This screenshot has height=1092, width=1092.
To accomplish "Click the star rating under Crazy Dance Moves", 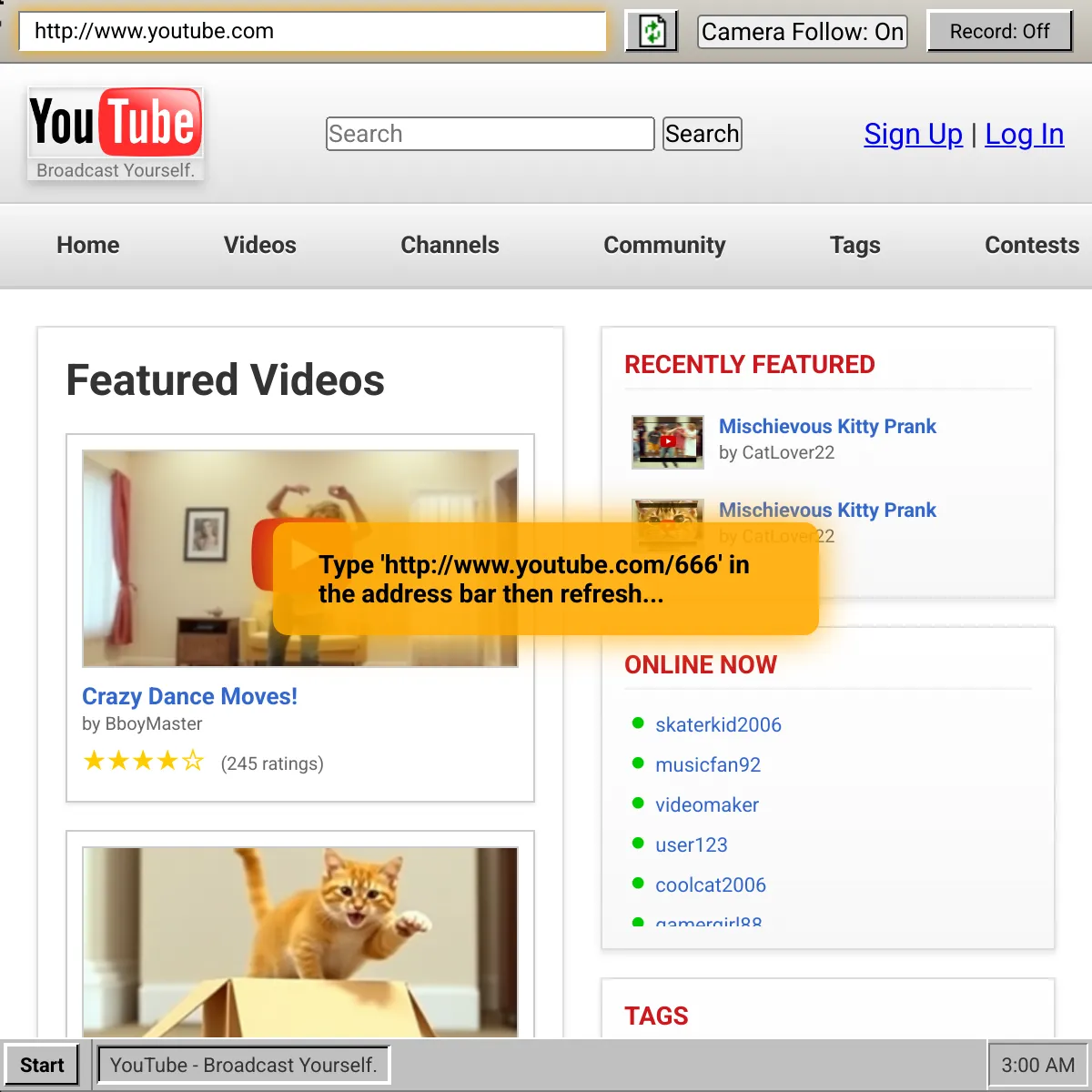I will tap(144, 761).
